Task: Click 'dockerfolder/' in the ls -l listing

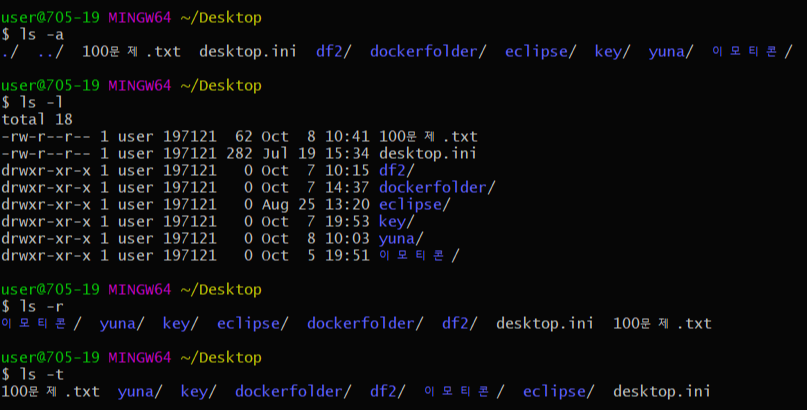Action: click(x=437, y=187)
